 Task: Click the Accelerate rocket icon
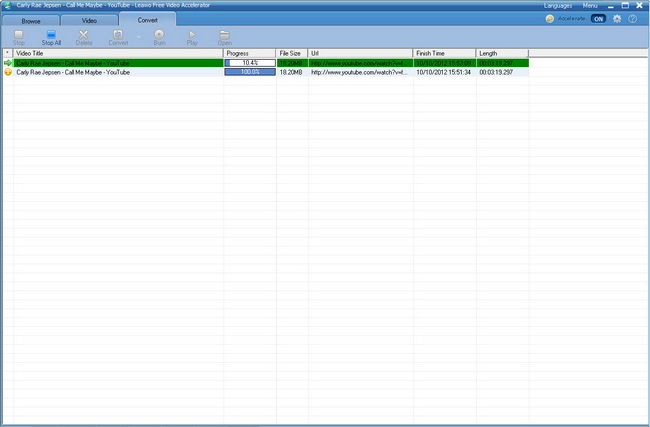click(x=550, y=19)
